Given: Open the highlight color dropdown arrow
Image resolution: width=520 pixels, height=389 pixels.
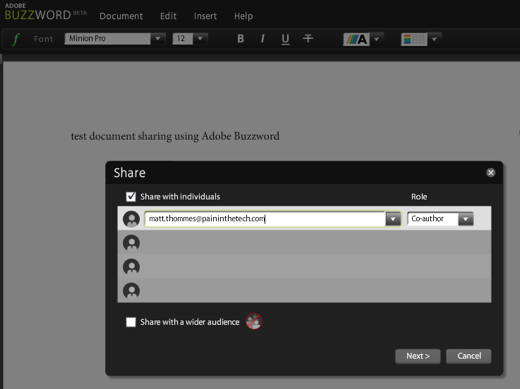Looking at the screenshot, I should point(434,39).
